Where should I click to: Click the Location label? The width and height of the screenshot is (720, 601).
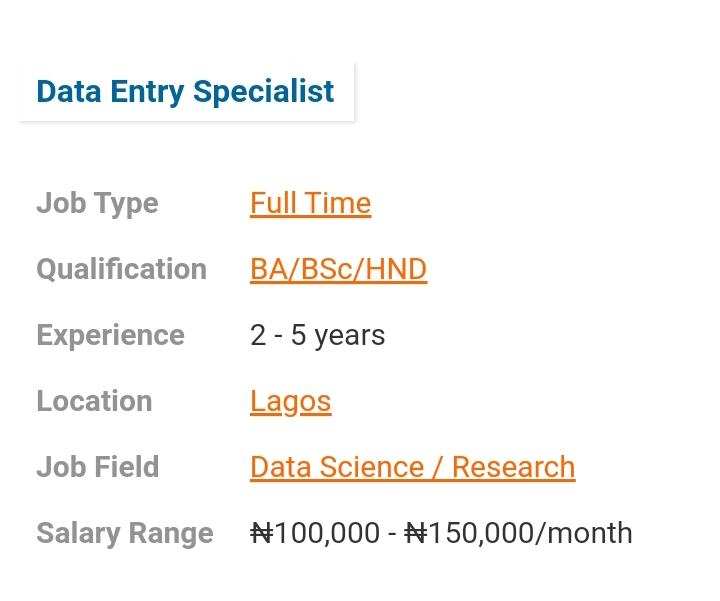[94, 401]
